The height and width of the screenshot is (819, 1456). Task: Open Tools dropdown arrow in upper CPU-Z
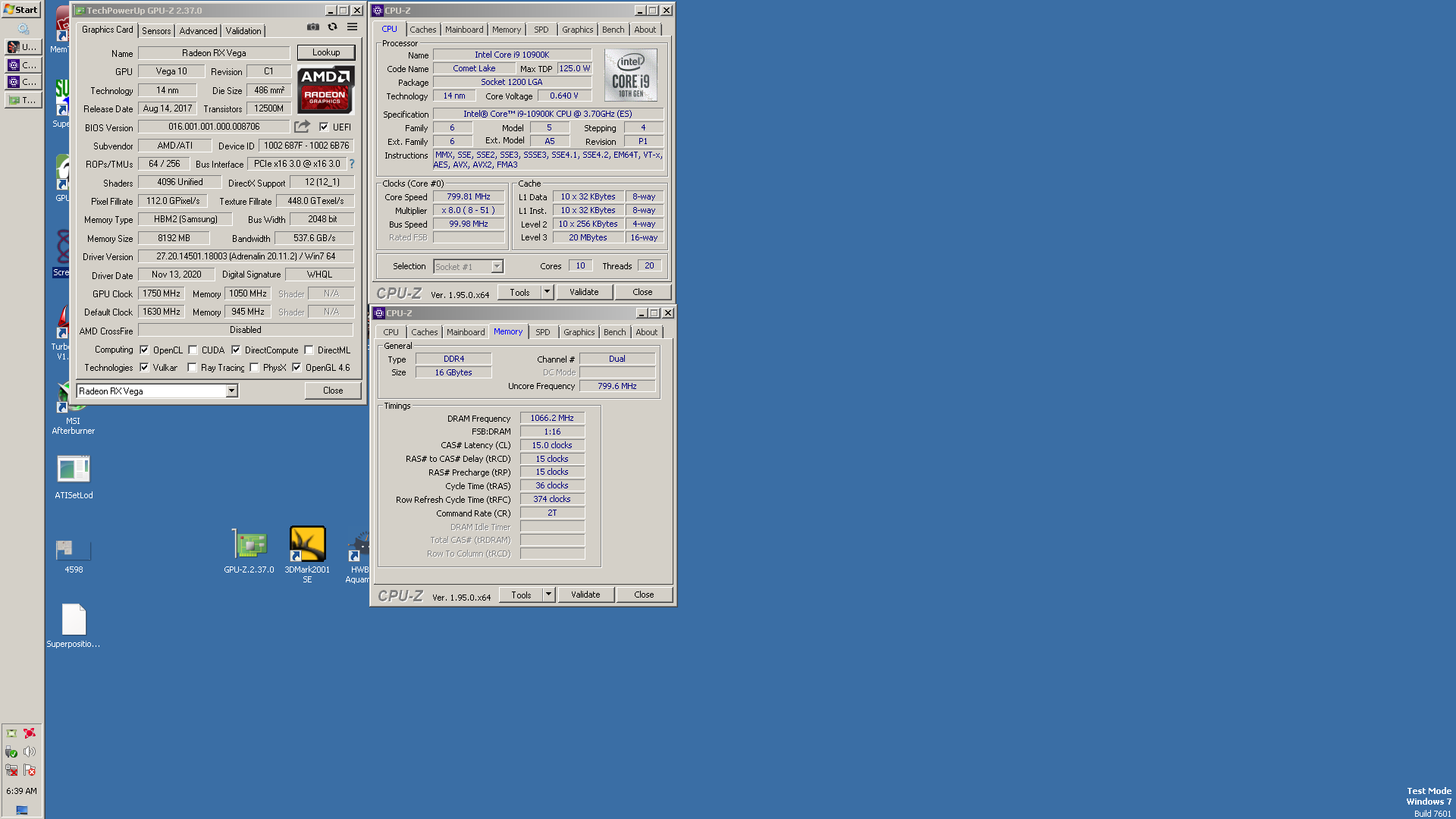tap(547, 292)
